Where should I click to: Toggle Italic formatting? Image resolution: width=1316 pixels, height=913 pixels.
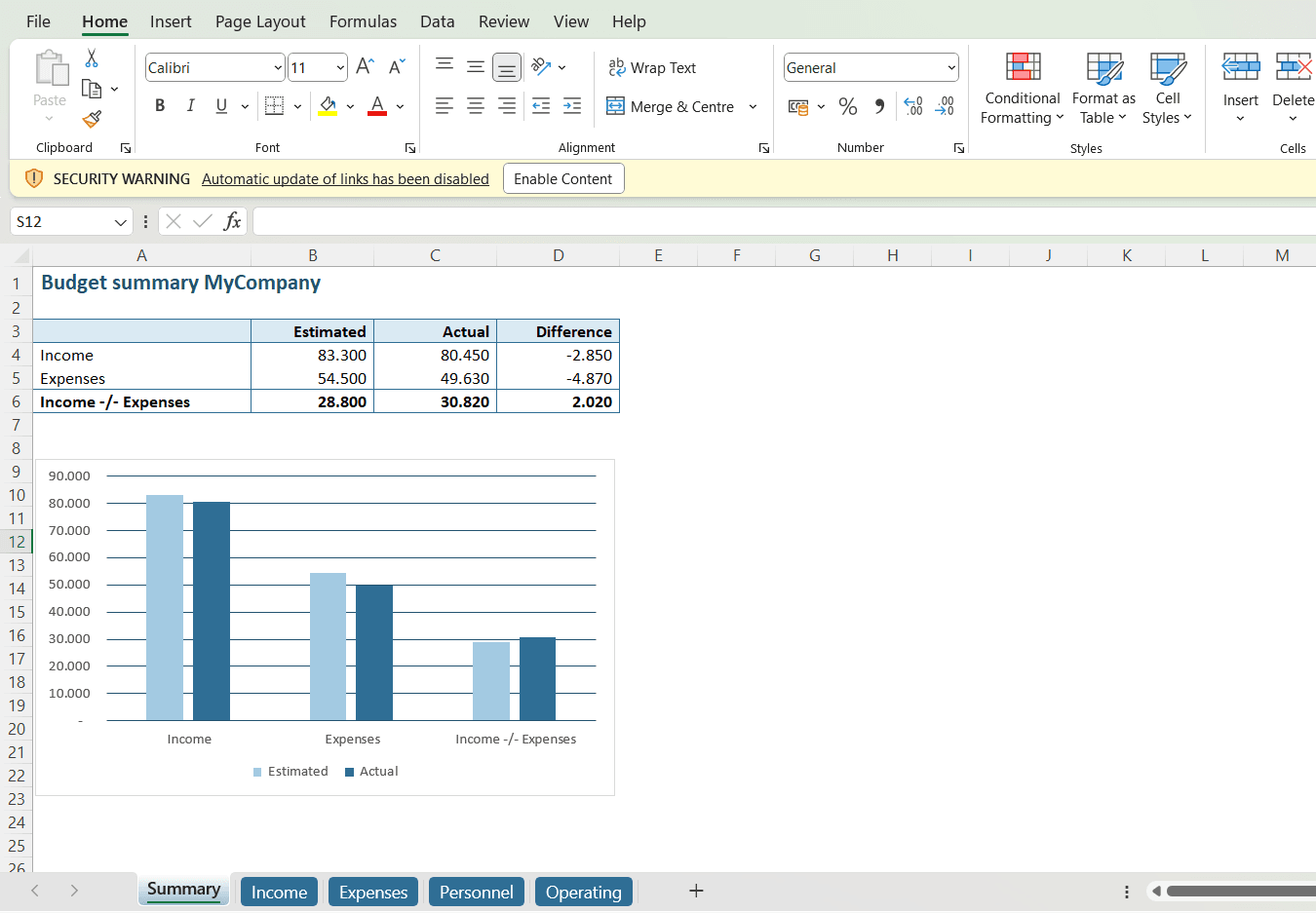[x=191, y=106]
